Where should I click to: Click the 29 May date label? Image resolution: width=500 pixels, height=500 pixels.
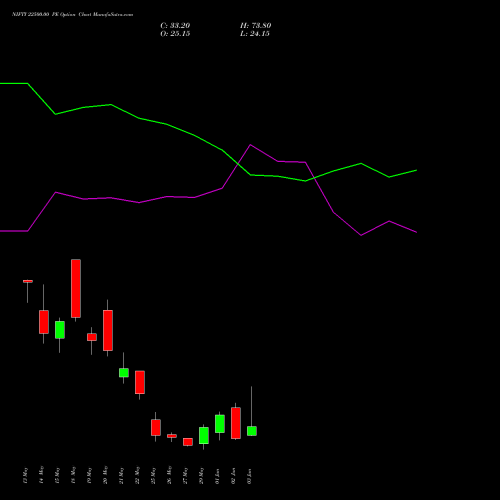click(x=201, y=475)
